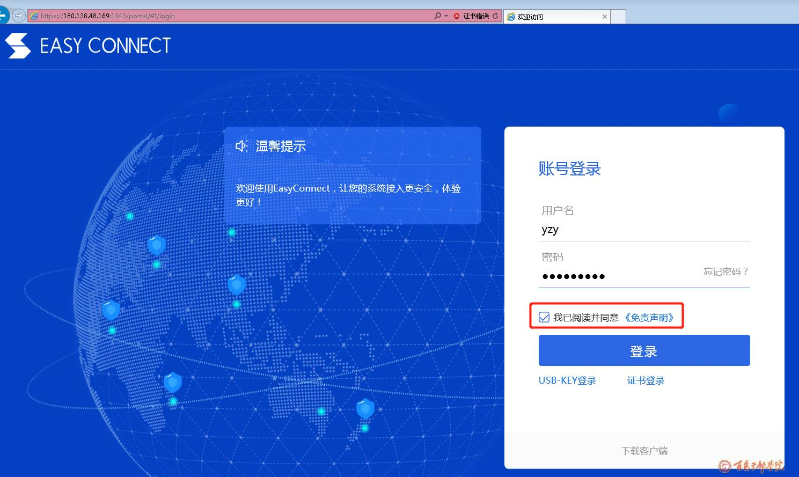
Task: Click the page icon in address bar
Action: click(x=34, y=16)
